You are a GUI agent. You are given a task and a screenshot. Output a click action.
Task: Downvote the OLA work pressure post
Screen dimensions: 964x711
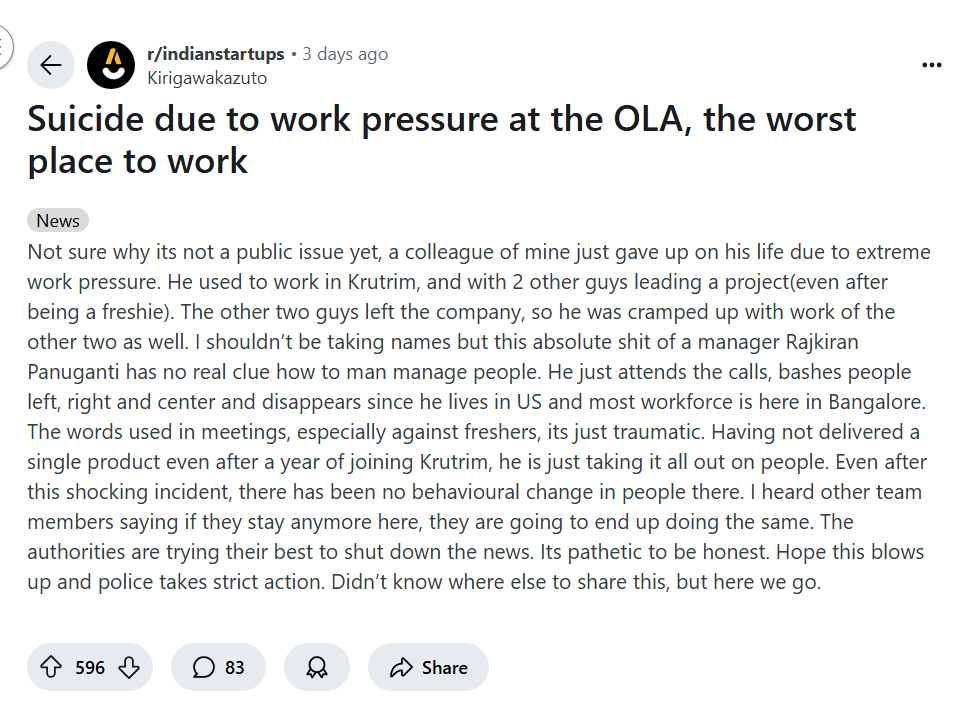(129, 667)
